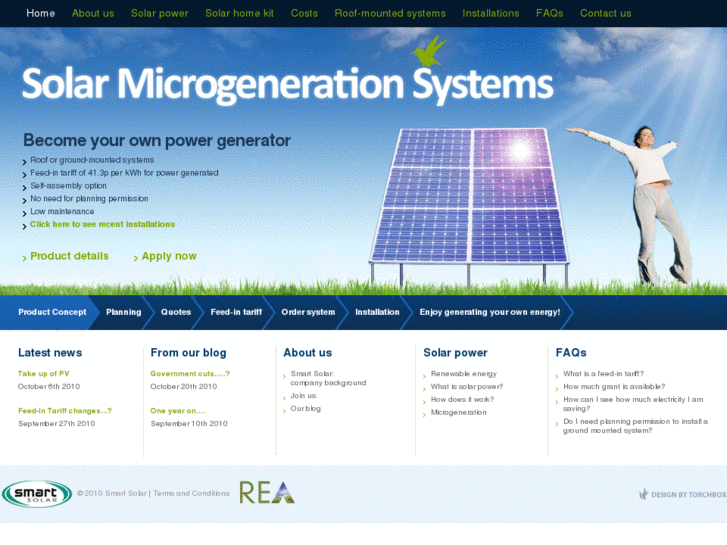Open the 'Government cuts.....?' blog post
The height and width of the screenshot is (545, 727).
point(190,373)
